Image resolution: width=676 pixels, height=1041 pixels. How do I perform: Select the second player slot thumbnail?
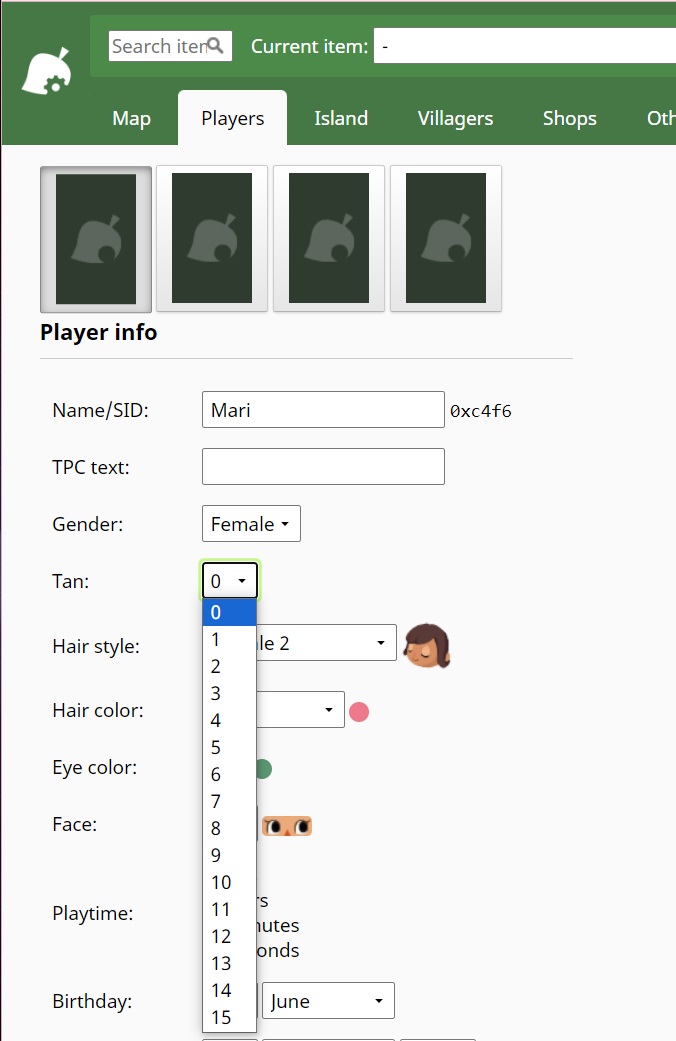pos(212,239)
